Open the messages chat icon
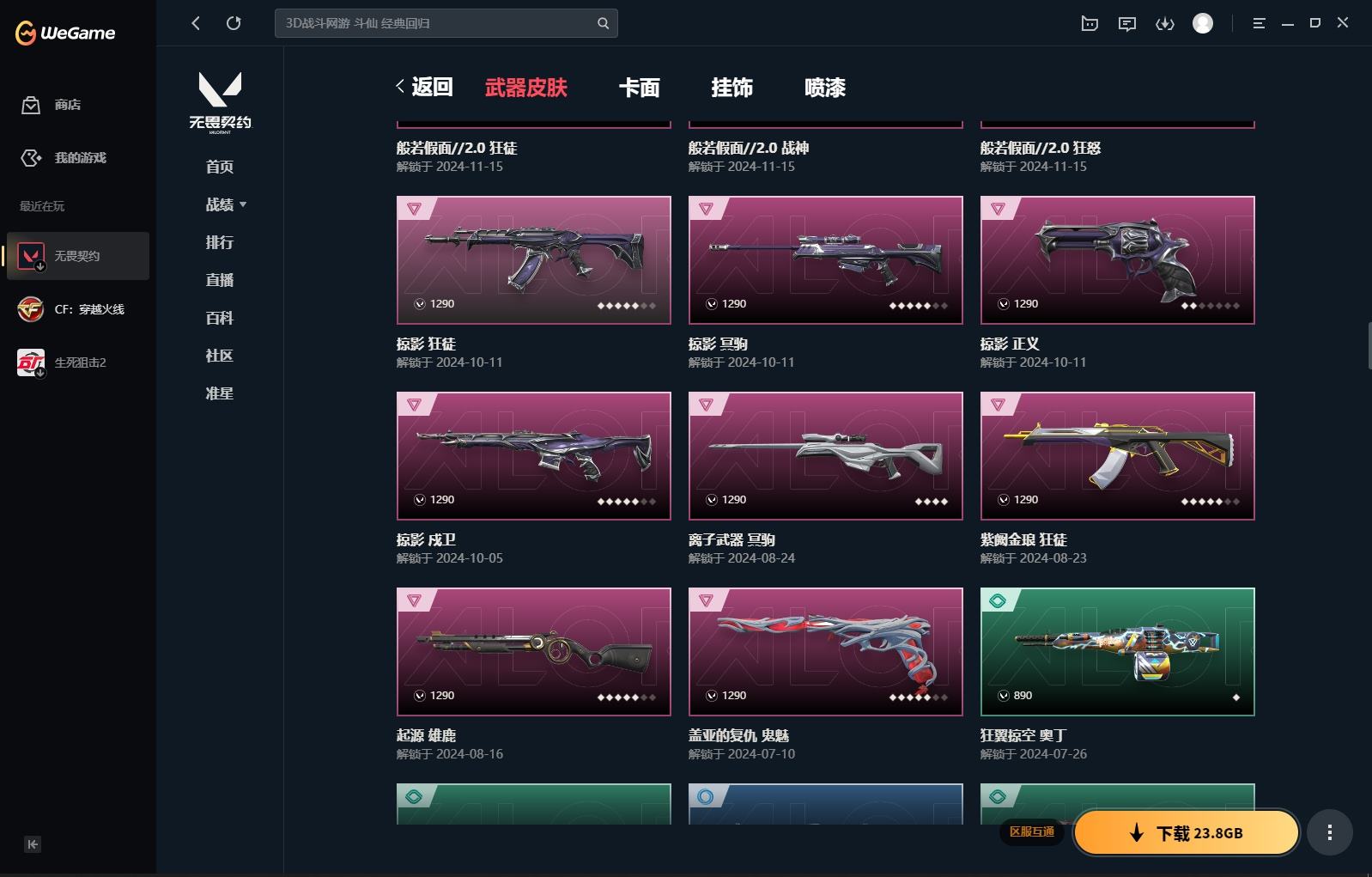1372x877 pixels. [x=1127, y=23]
